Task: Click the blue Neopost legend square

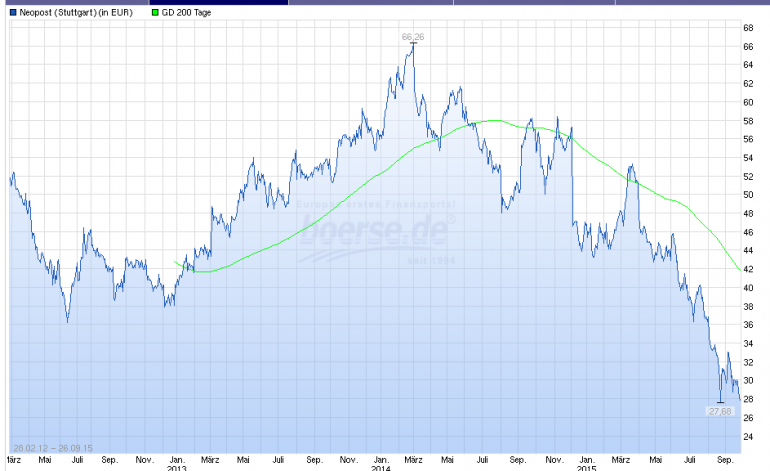Action: pyautogui.click(x=13, y=12)
